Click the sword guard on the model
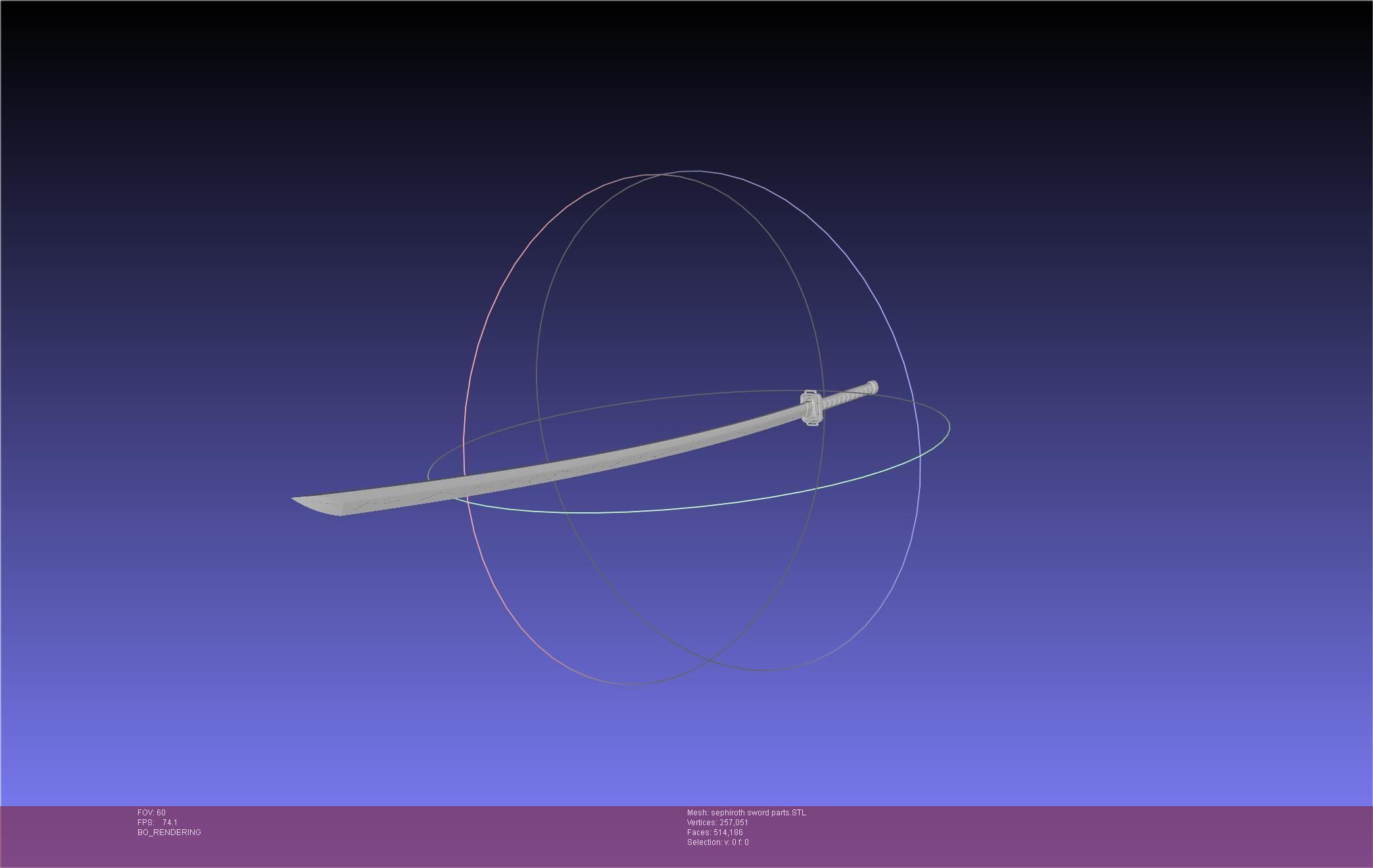This screenshot has width=1373, height=868. pos(811,408)
